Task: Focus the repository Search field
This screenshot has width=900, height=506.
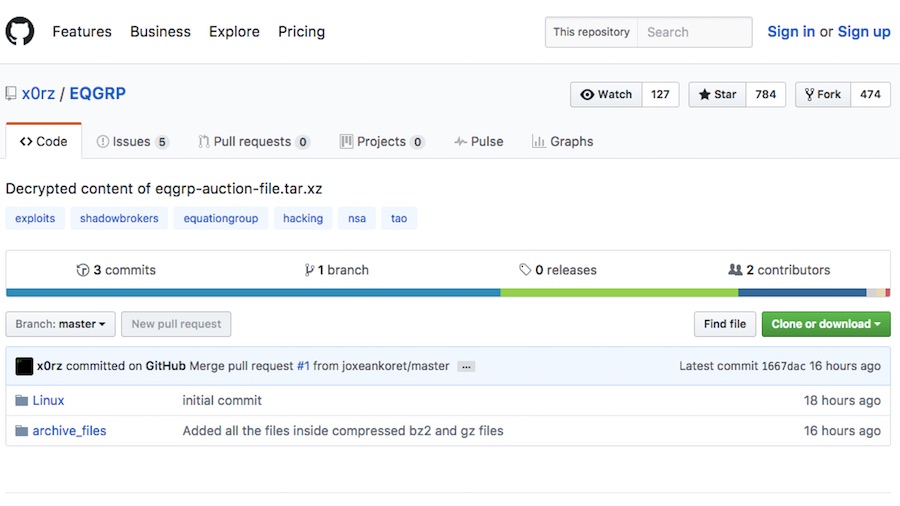Action: click(694, 32)
